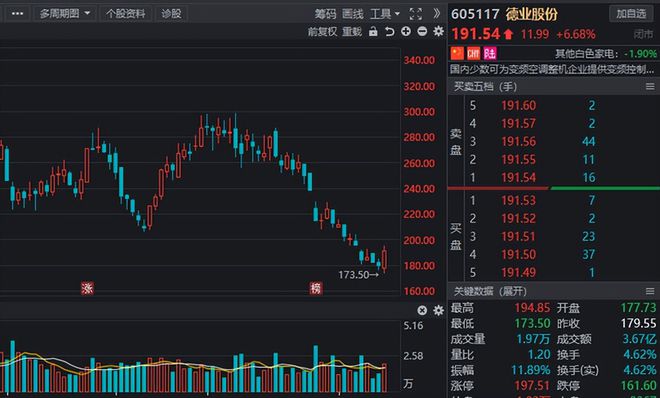The width and height of the screenshot is (660, 398).
Task: Click the three-dots more button
Action: pyautogui.click(x=17, y=14)
